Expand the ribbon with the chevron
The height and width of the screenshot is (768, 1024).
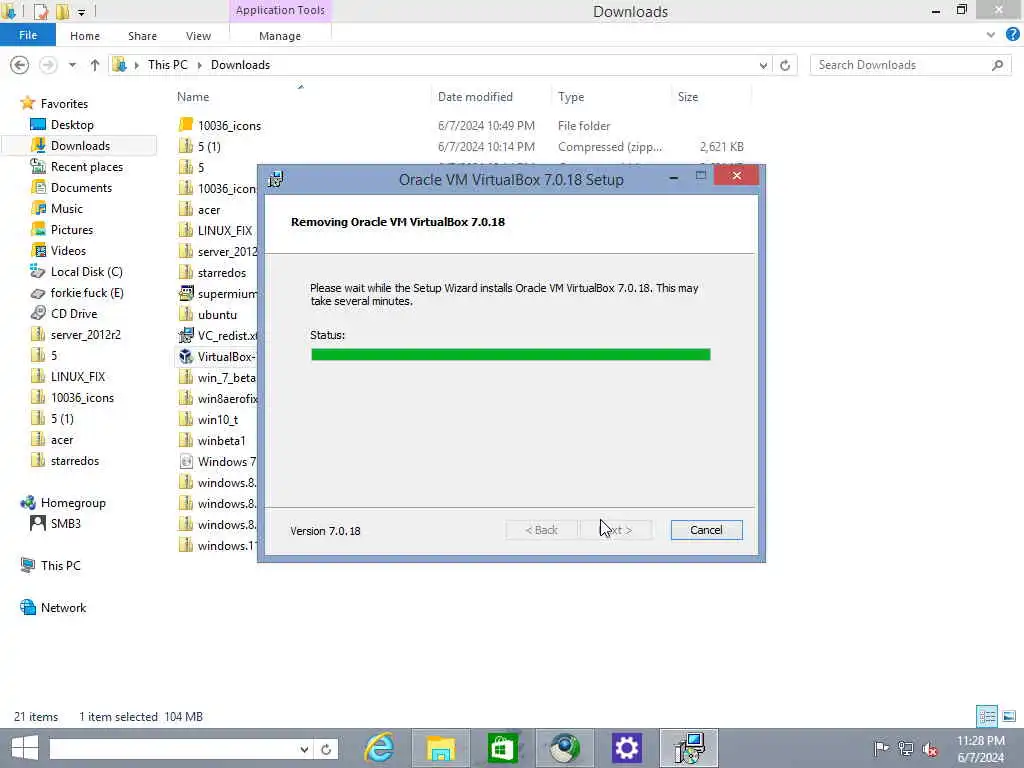(x=991, y=35)
